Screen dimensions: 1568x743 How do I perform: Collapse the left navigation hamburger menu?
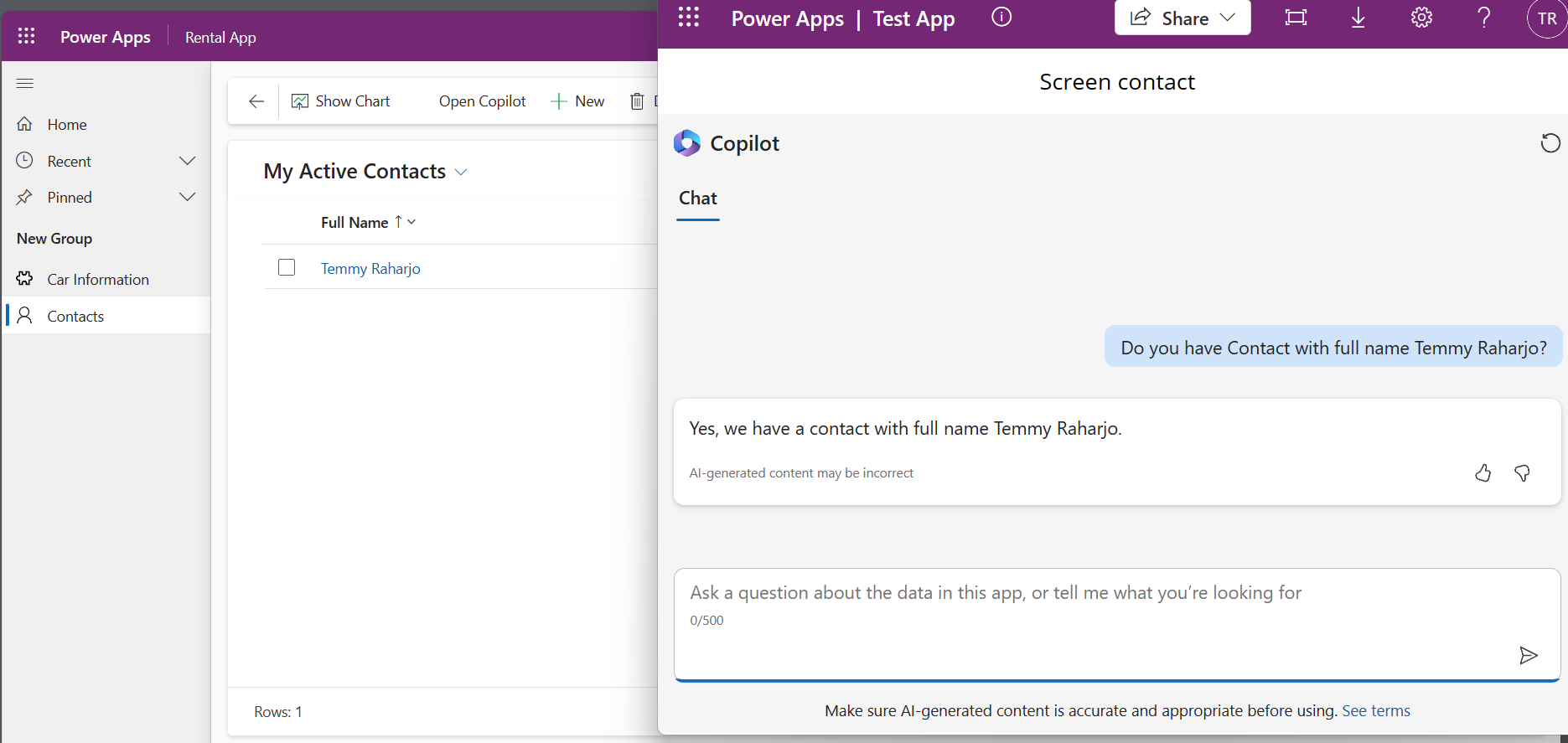25,83
